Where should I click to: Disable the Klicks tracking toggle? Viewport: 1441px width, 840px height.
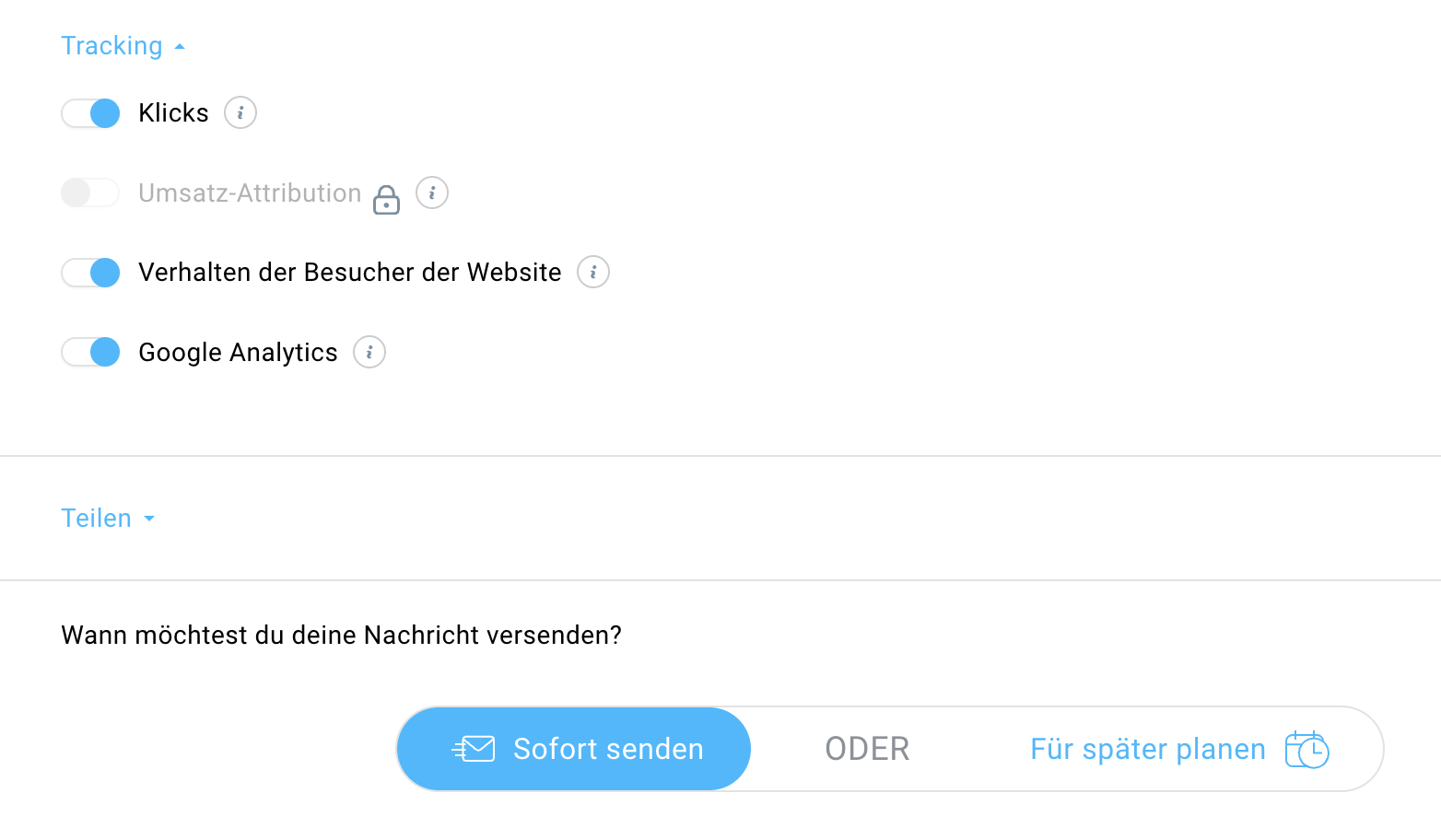click(x=91, y=113)
